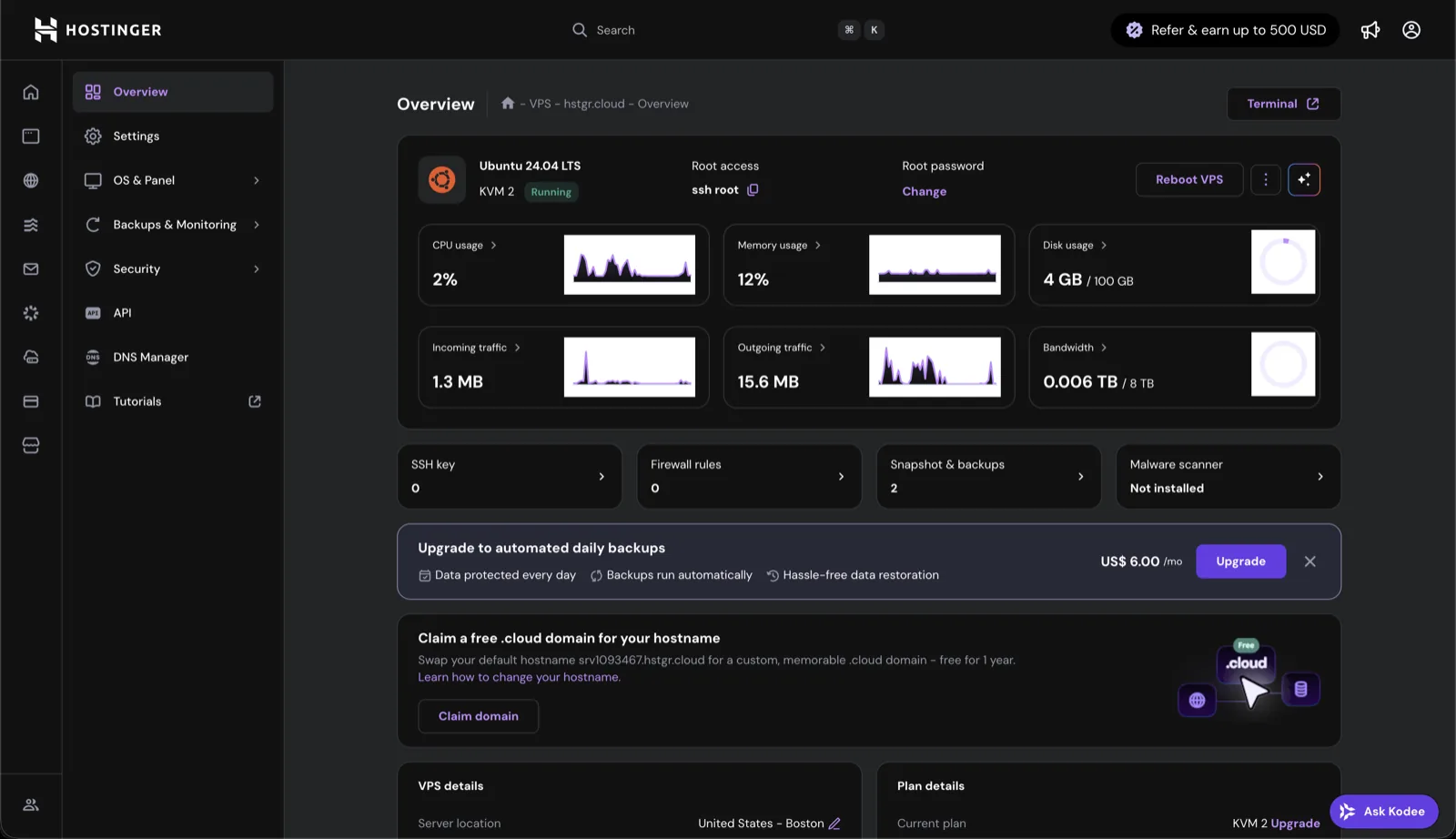Open API in the sidebar
This screenshot has width=1456, height=839.
173,313
